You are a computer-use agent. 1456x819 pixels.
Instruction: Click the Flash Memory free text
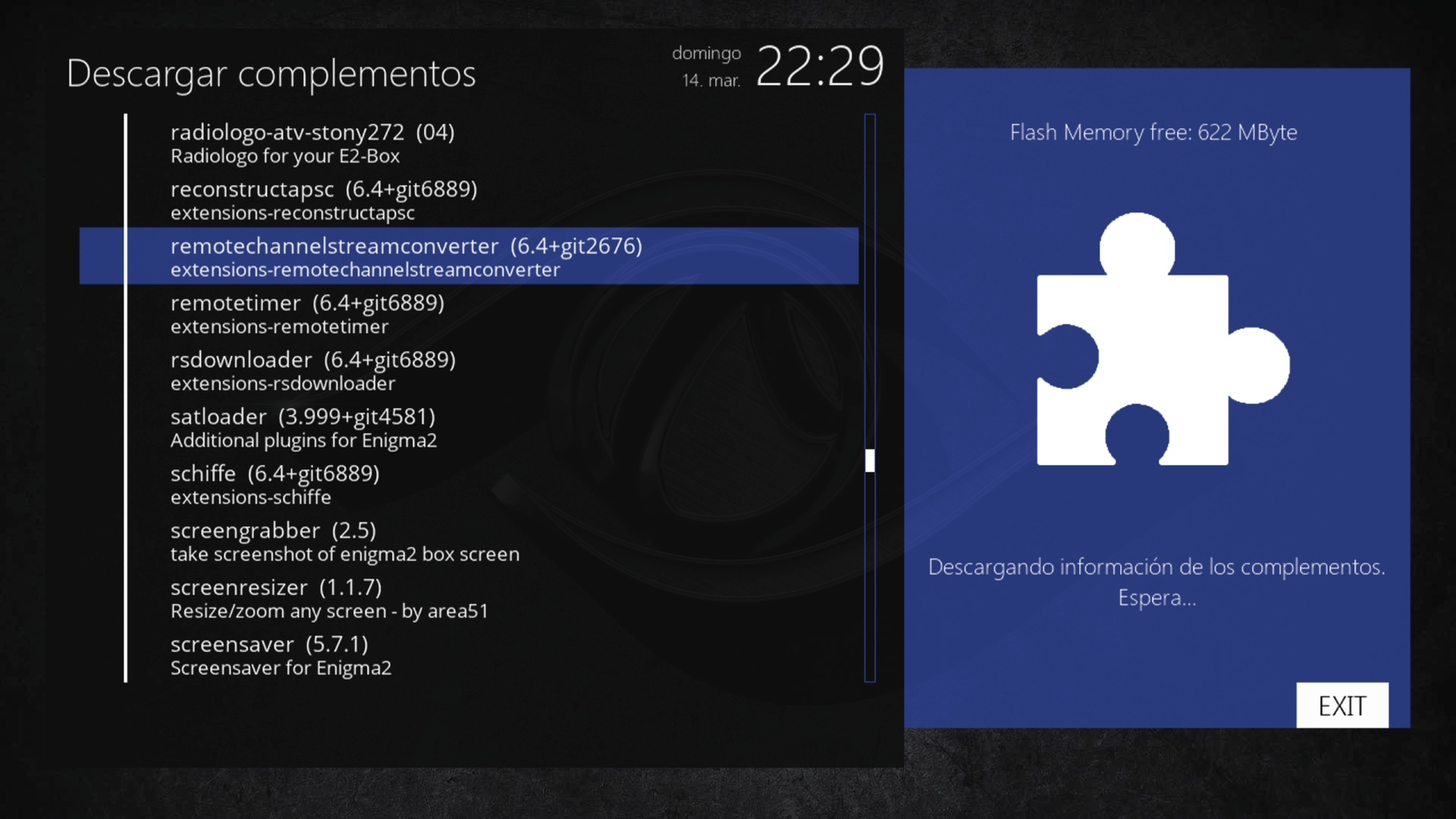tap(1153, 133)
